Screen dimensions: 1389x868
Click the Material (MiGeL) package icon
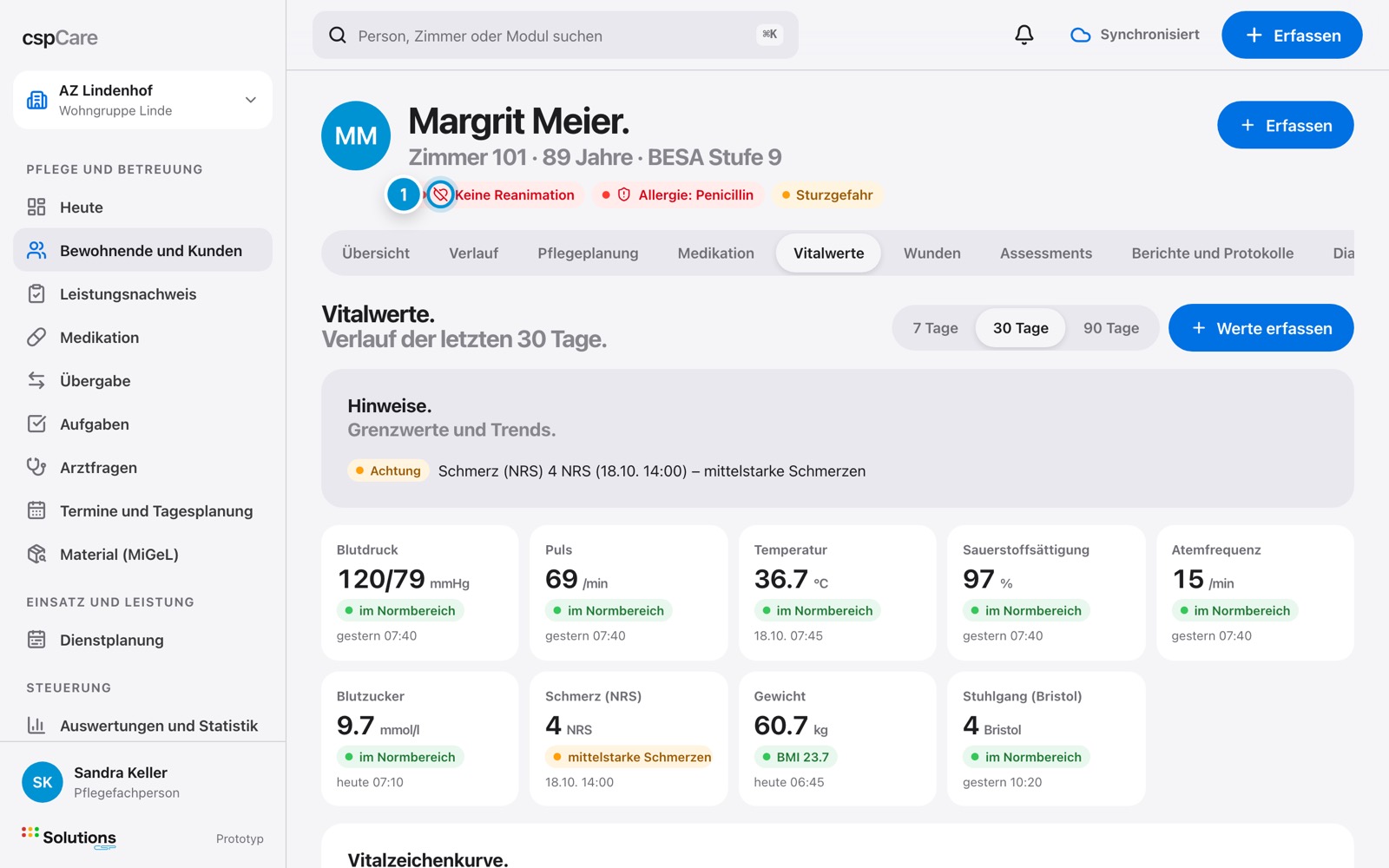(36, 554)
